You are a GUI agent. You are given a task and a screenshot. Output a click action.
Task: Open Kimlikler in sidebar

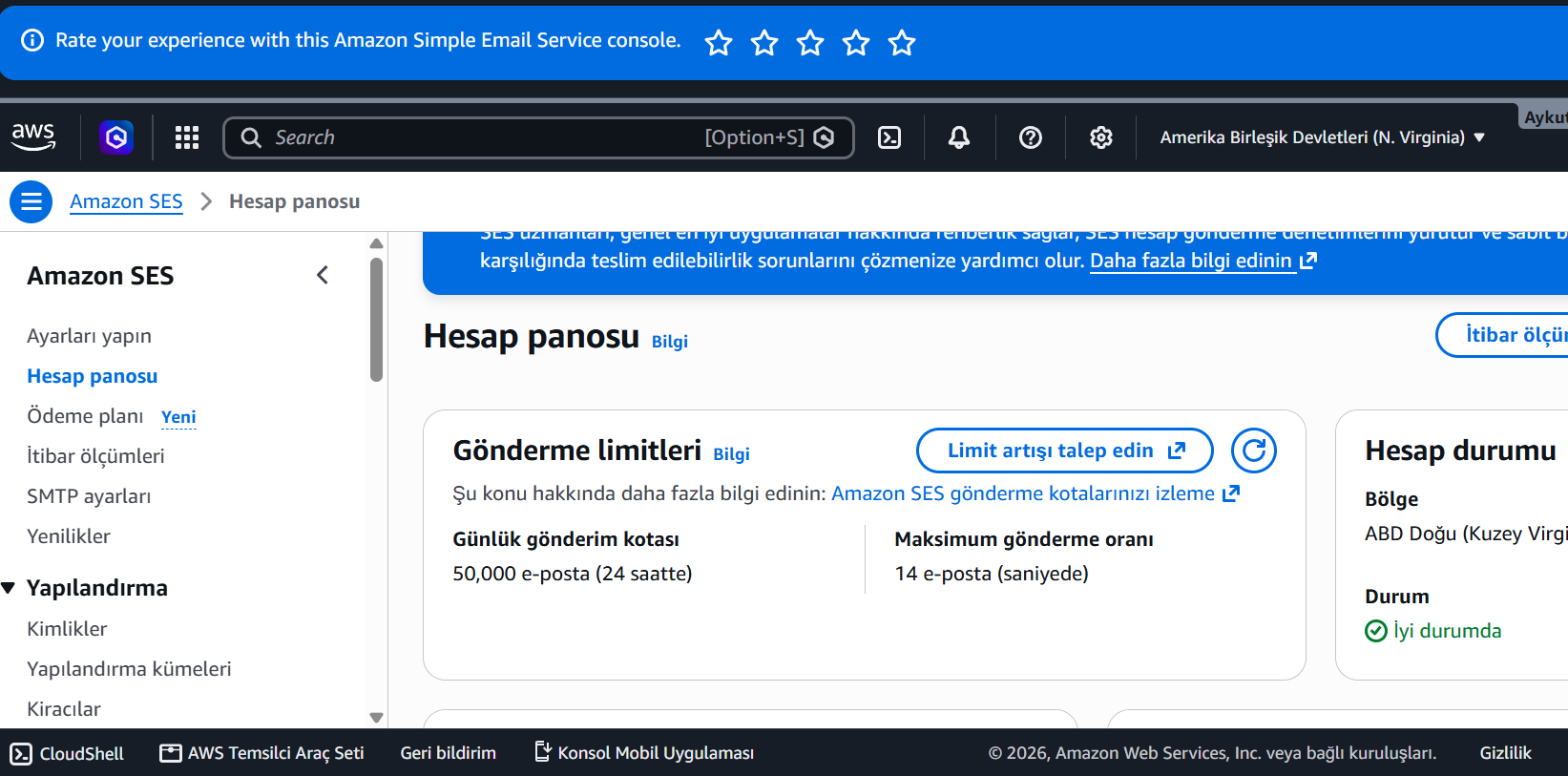(67, 629)
